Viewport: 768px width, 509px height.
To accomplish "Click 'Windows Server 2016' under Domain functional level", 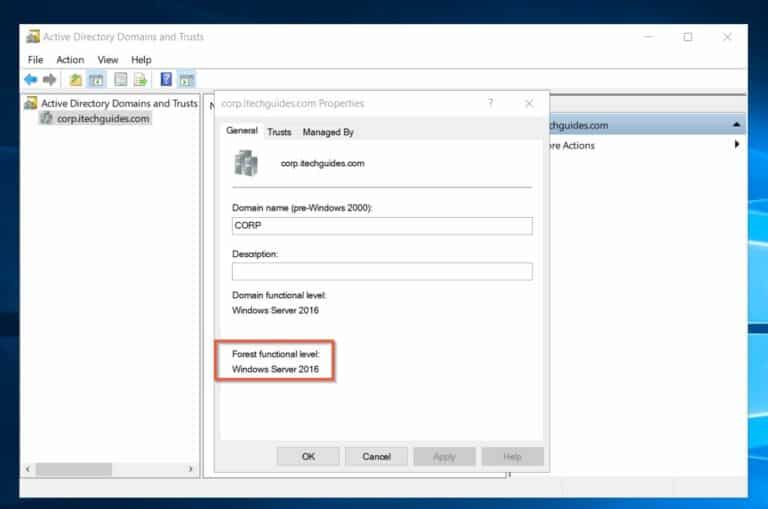I will 275,310.
